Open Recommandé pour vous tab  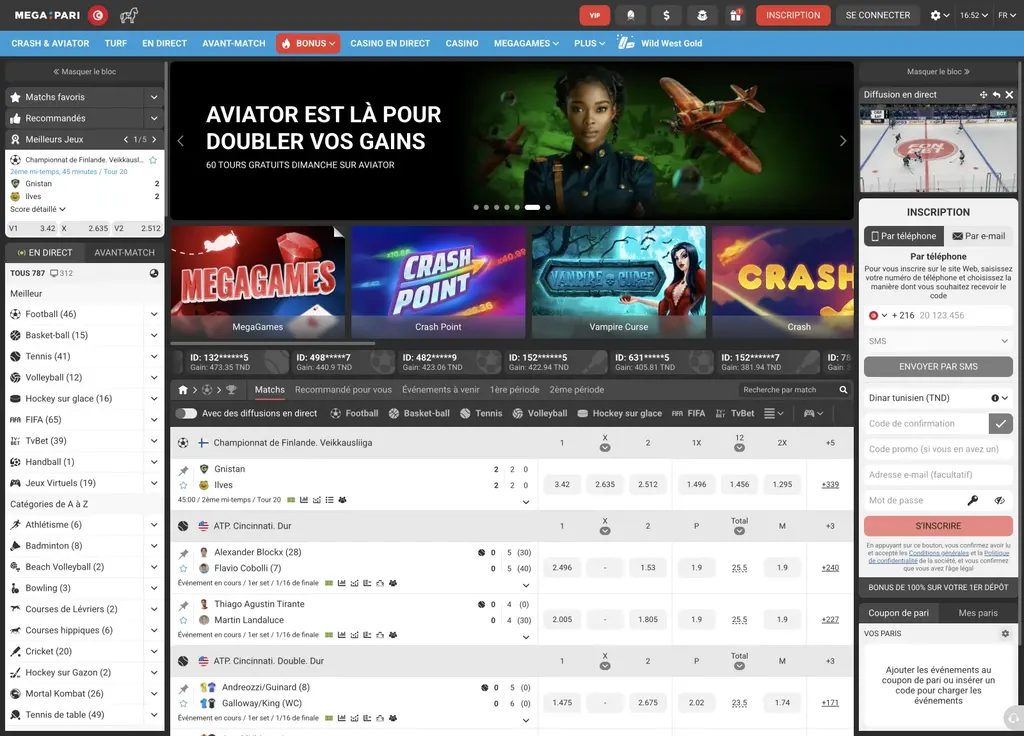click(x=343, y=390)
